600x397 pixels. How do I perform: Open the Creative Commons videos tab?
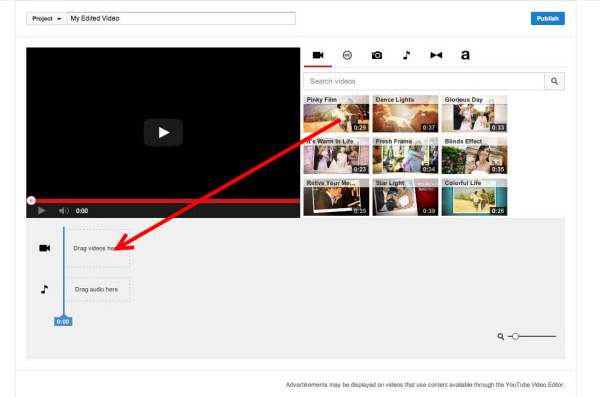point(347,56)
